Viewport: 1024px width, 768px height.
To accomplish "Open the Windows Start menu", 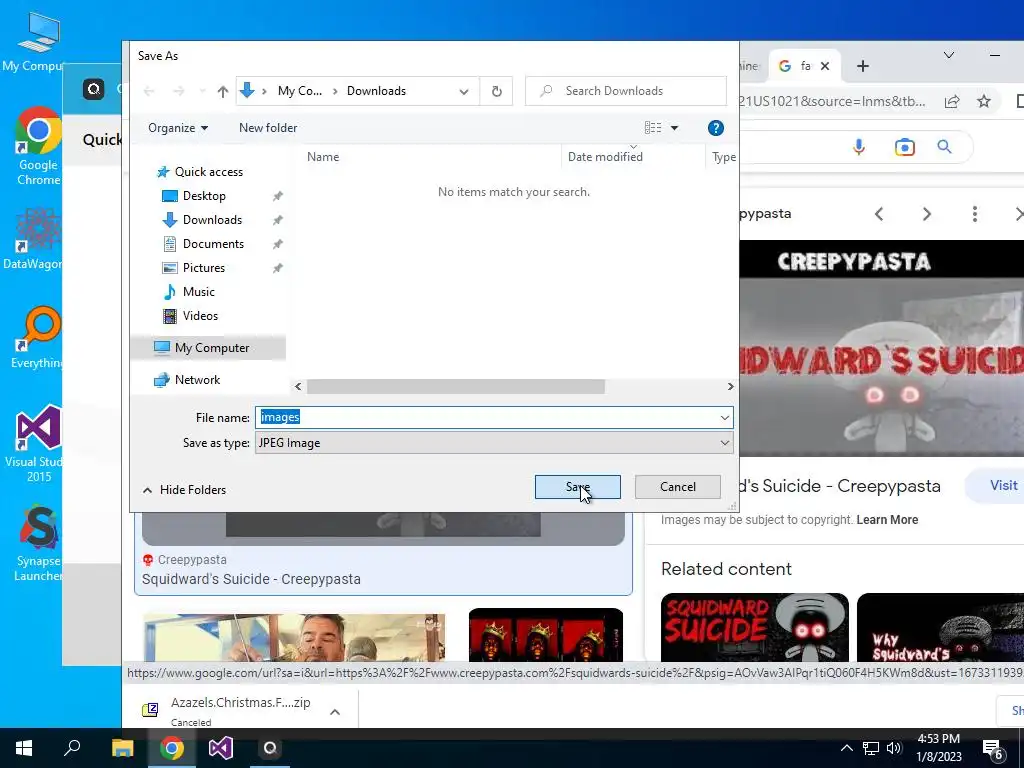I will [24, 748].
